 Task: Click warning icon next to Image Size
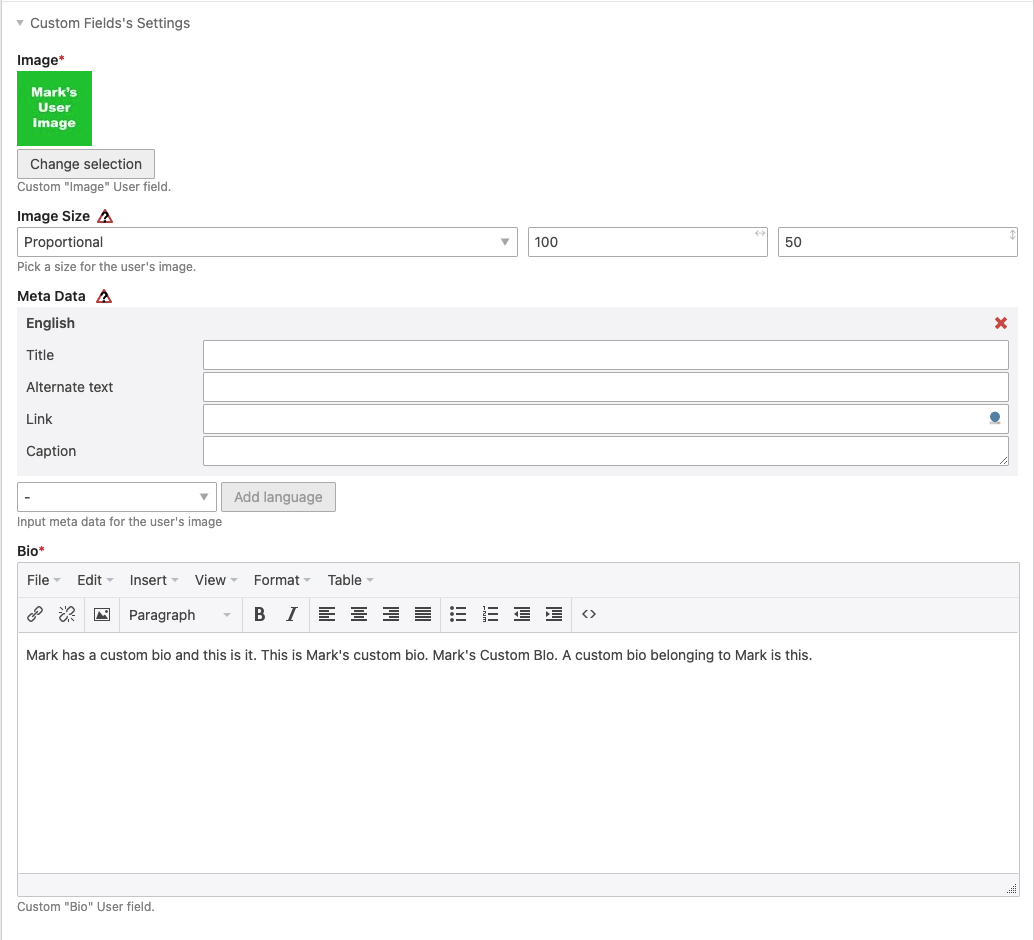pos(105,216)
